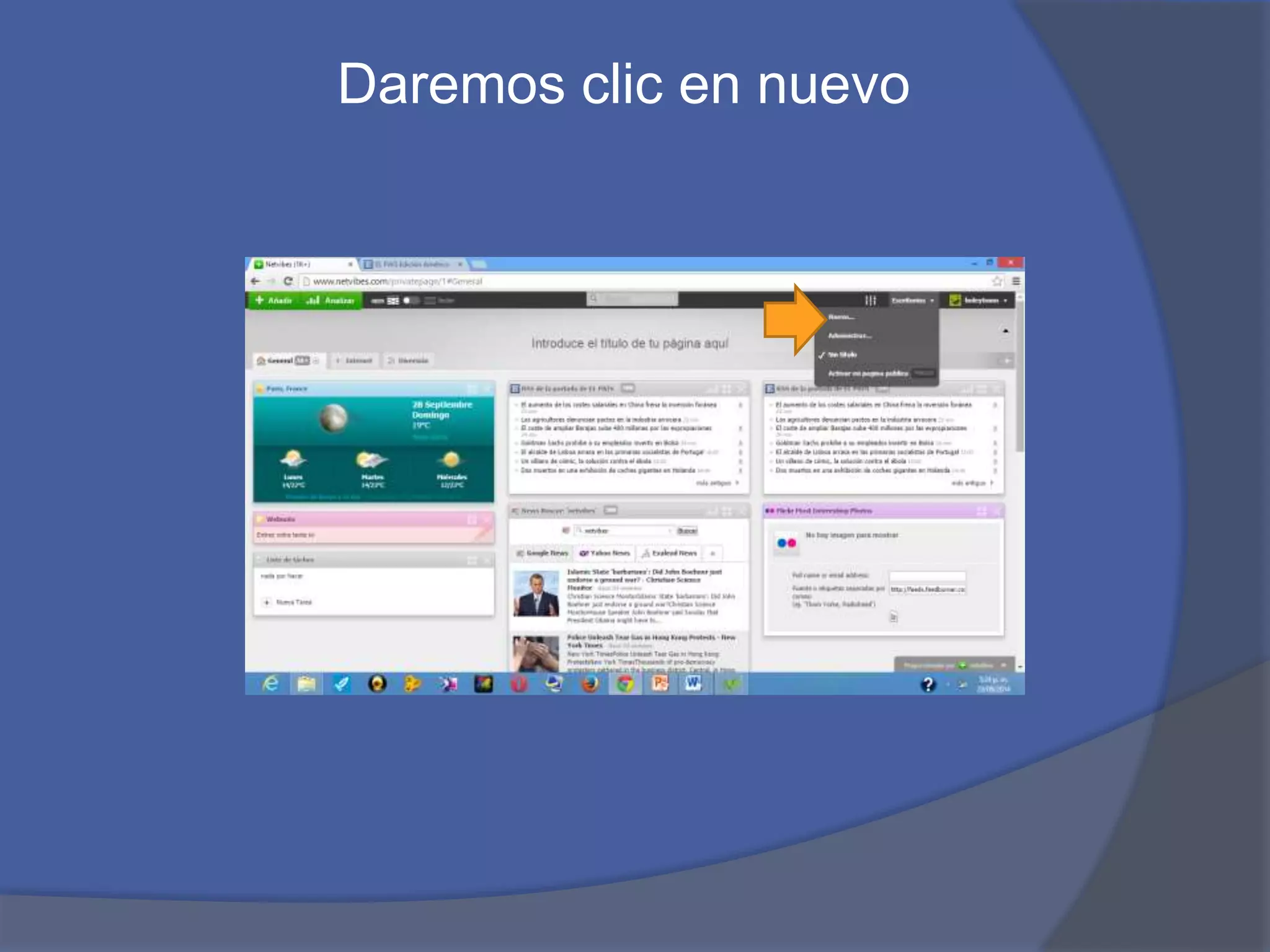Close the Flickr widget
Viewport: 1270px width, 952px height.
point(997,511)
